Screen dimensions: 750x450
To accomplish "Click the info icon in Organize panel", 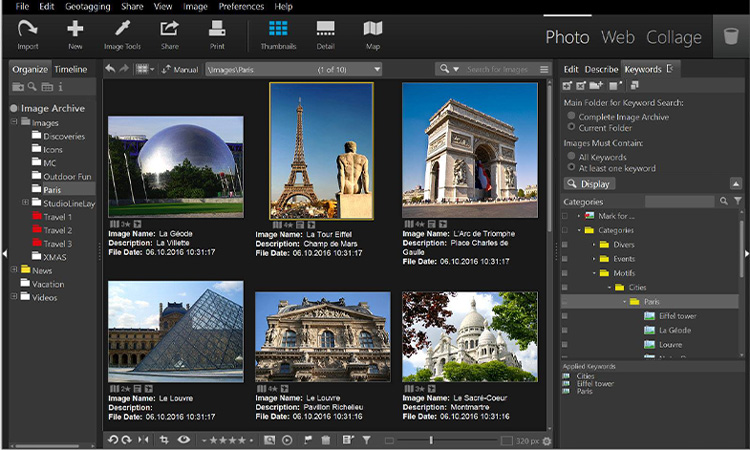I will (x=60, y=87).
